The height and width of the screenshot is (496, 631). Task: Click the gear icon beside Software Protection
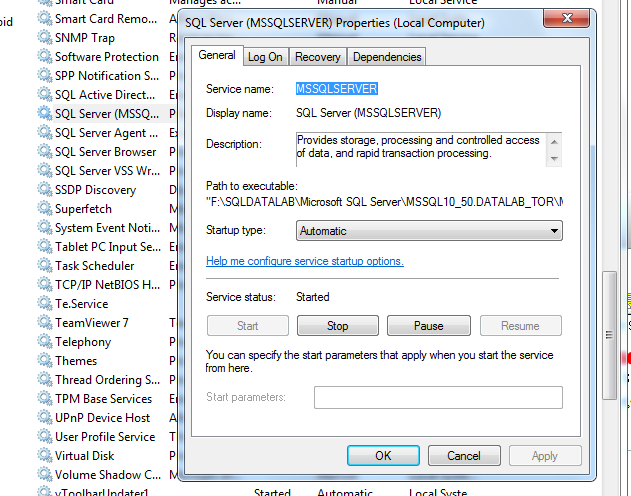click(x=45, y=57)
